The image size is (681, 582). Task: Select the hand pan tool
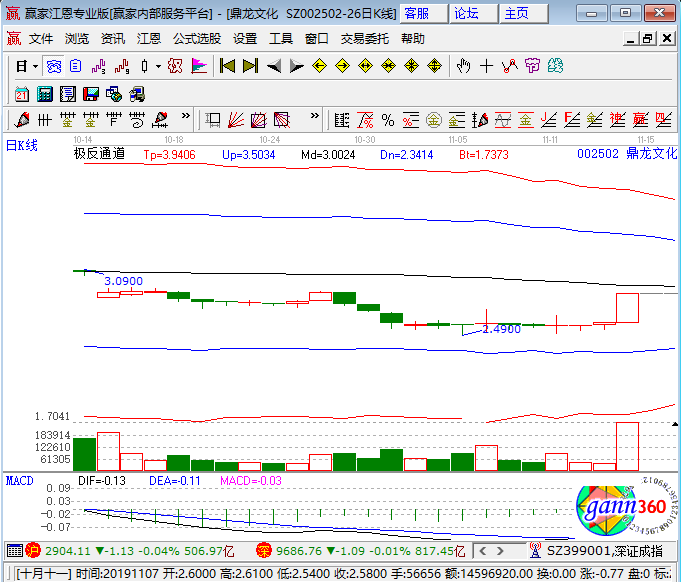point(463,66)
